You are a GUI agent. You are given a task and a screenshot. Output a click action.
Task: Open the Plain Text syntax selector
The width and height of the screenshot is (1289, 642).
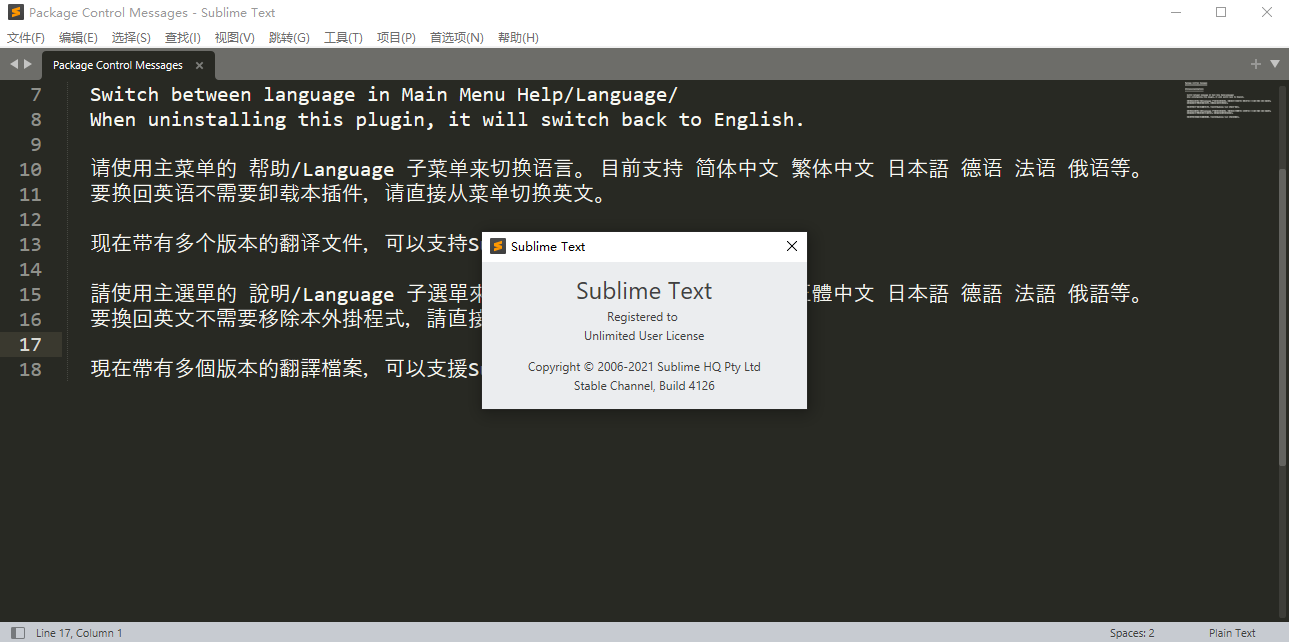1232,633
